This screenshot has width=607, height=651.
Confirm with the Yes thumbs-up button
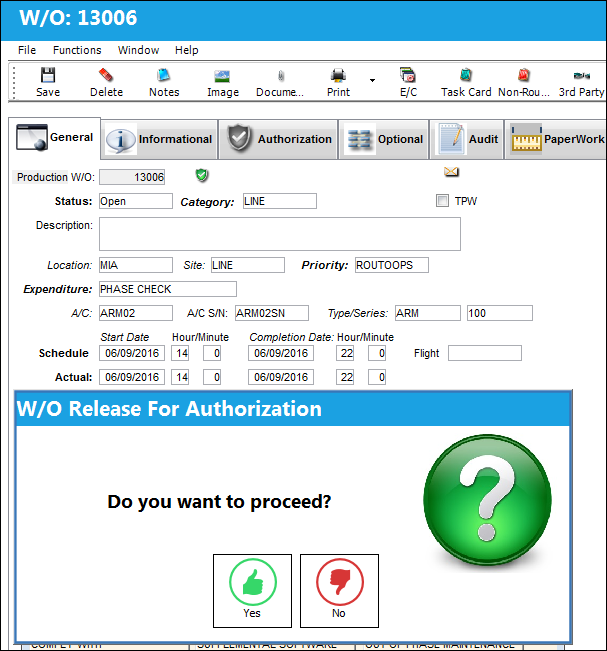click(252, 591)
